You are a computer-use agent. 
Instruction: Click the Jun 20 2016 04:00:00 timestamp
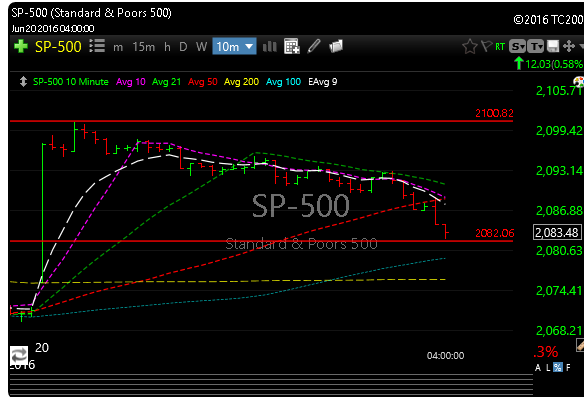click(53, 29)
